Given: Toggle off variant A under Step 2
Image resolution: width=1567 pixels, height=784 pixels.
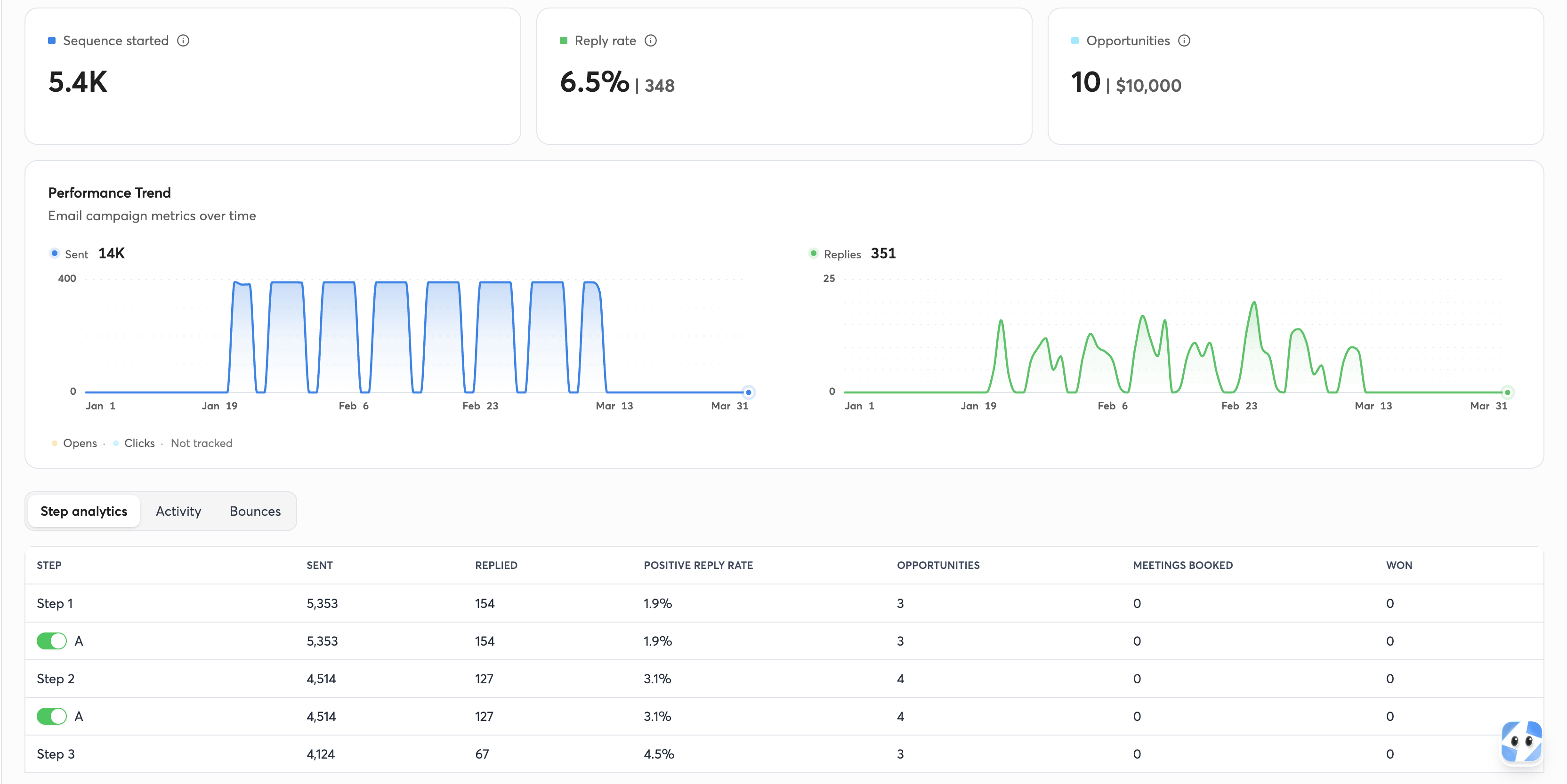Looking at the screenshot, I should (52, 717).
